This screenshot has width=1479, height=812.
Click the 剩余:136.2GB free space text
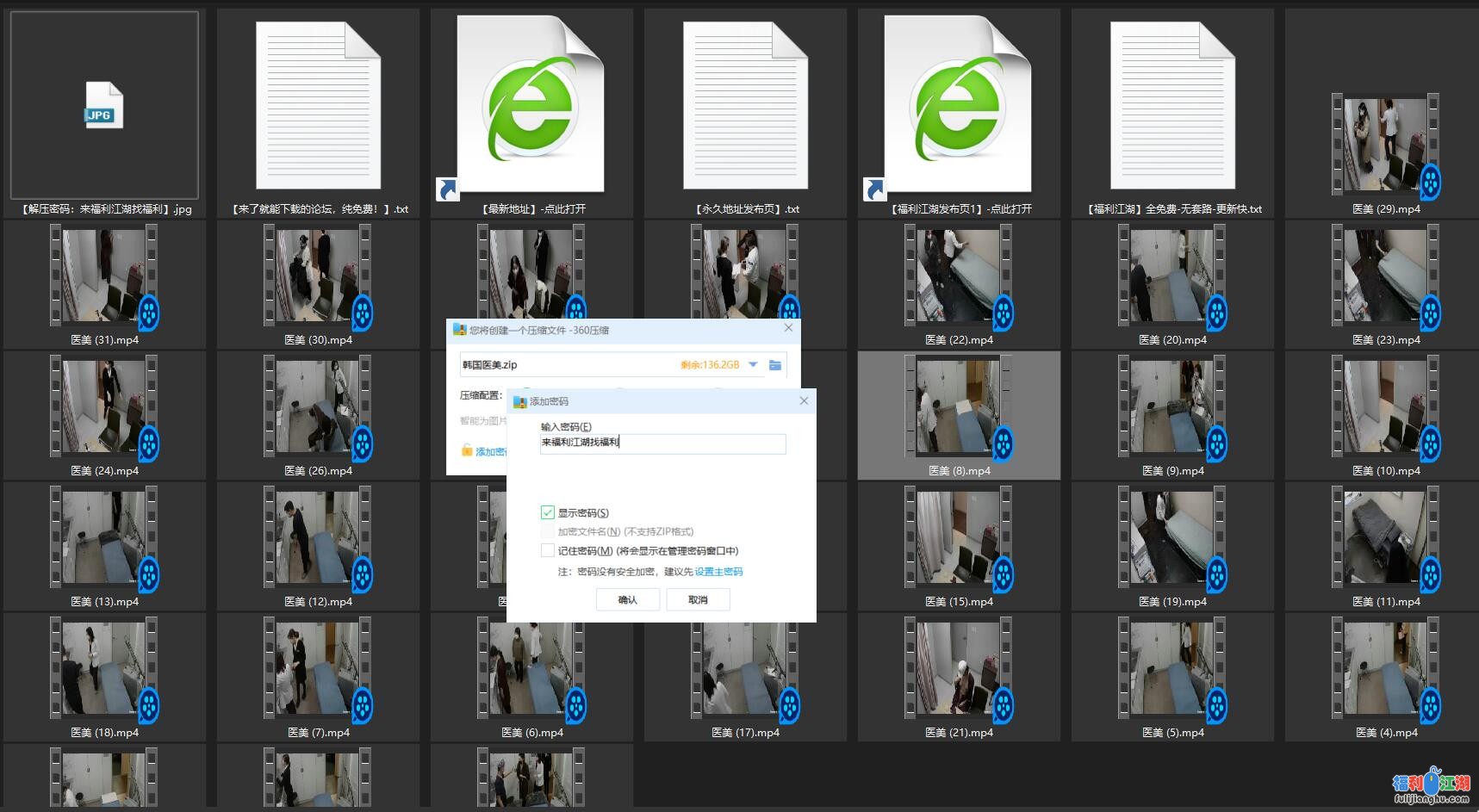(710, 365)
